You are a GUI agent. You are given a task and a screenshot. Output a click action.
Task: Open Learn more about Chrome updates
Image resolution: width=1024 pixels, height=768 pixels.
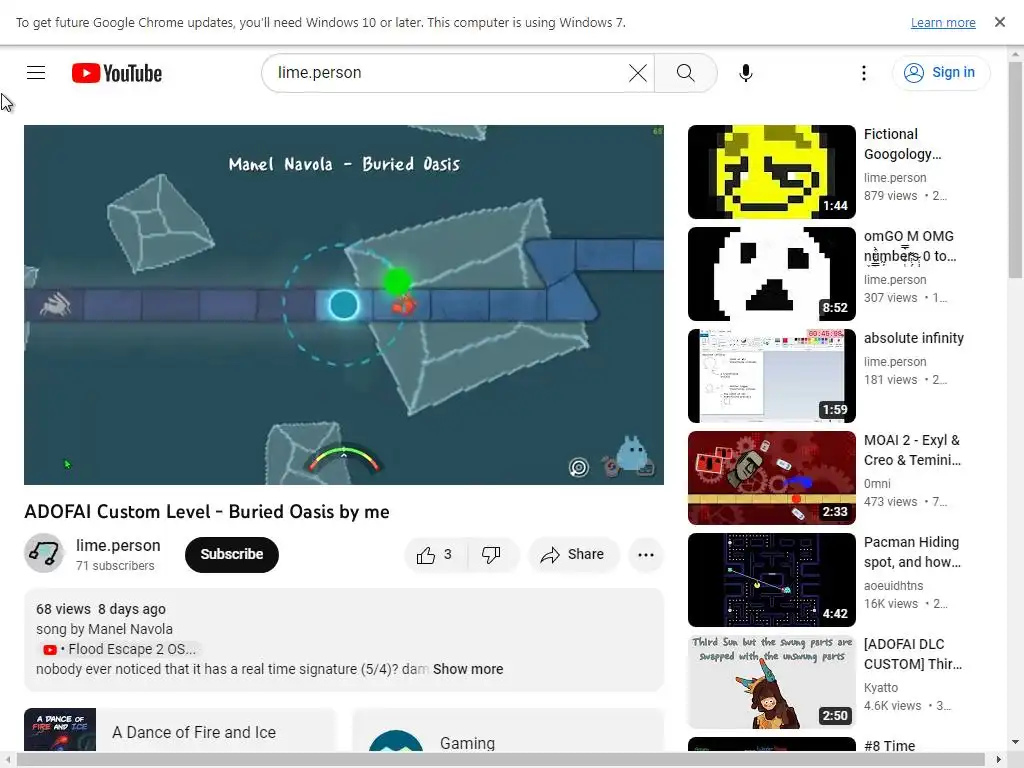tap(943, 22)
